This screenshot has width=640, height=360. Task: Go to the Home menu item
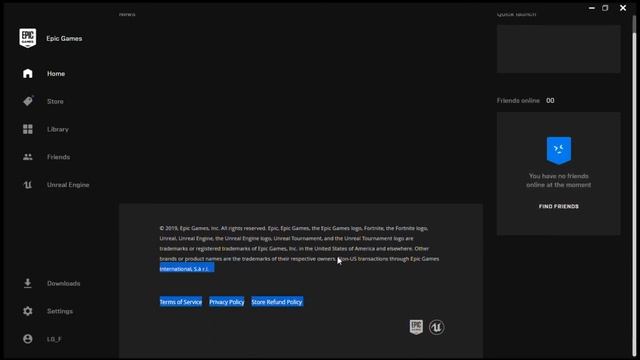(56, 73)
